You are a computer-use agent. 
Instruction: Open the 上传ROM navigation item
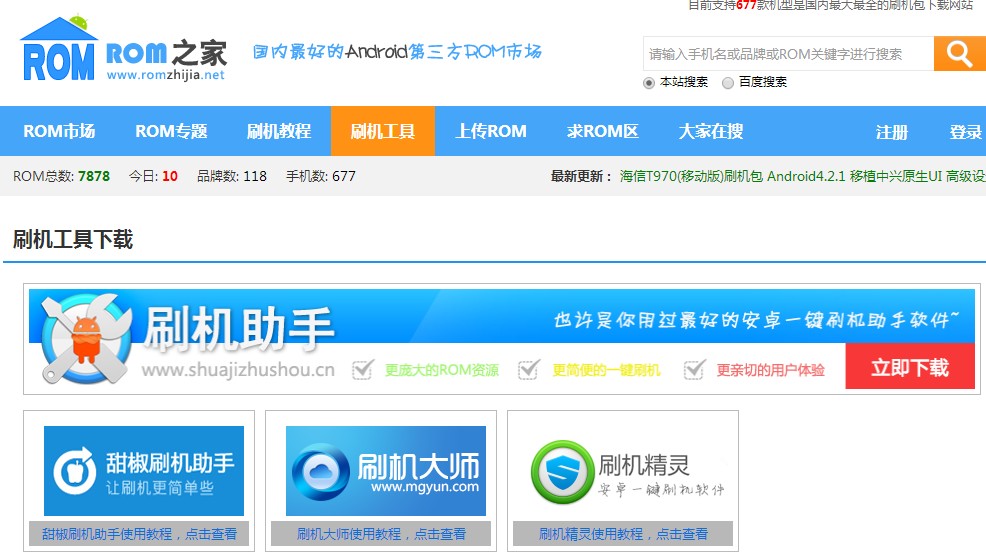(491, 131)
